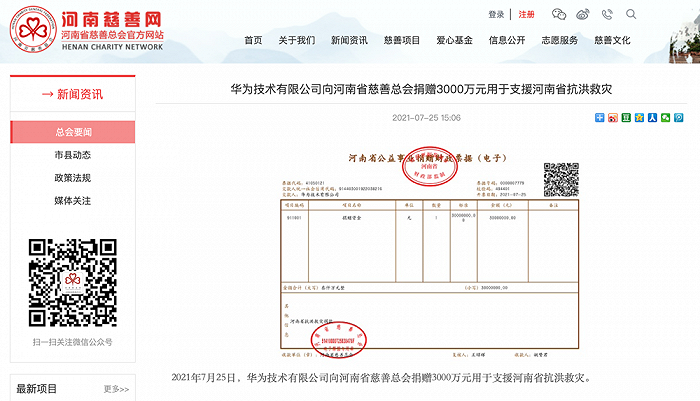Click the 更多>> link beside 最新项目
Screen dimensions: 700x401
(x=117, y=389)
